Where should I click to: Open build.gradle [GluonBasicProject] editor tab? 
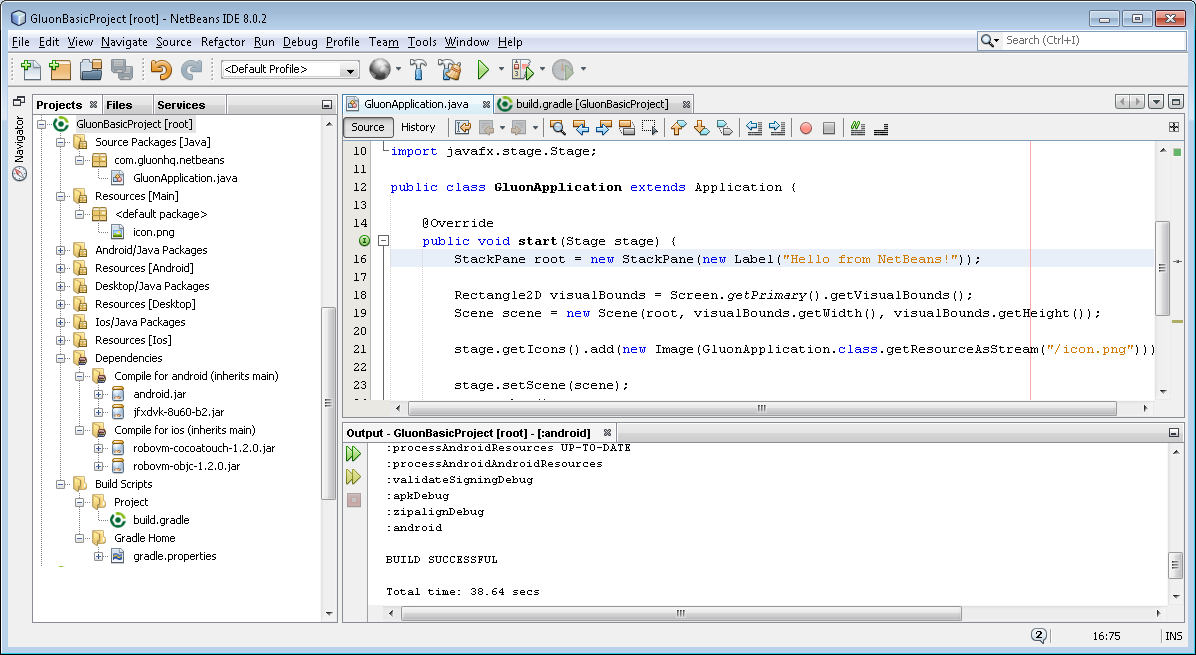click(592, 104)
